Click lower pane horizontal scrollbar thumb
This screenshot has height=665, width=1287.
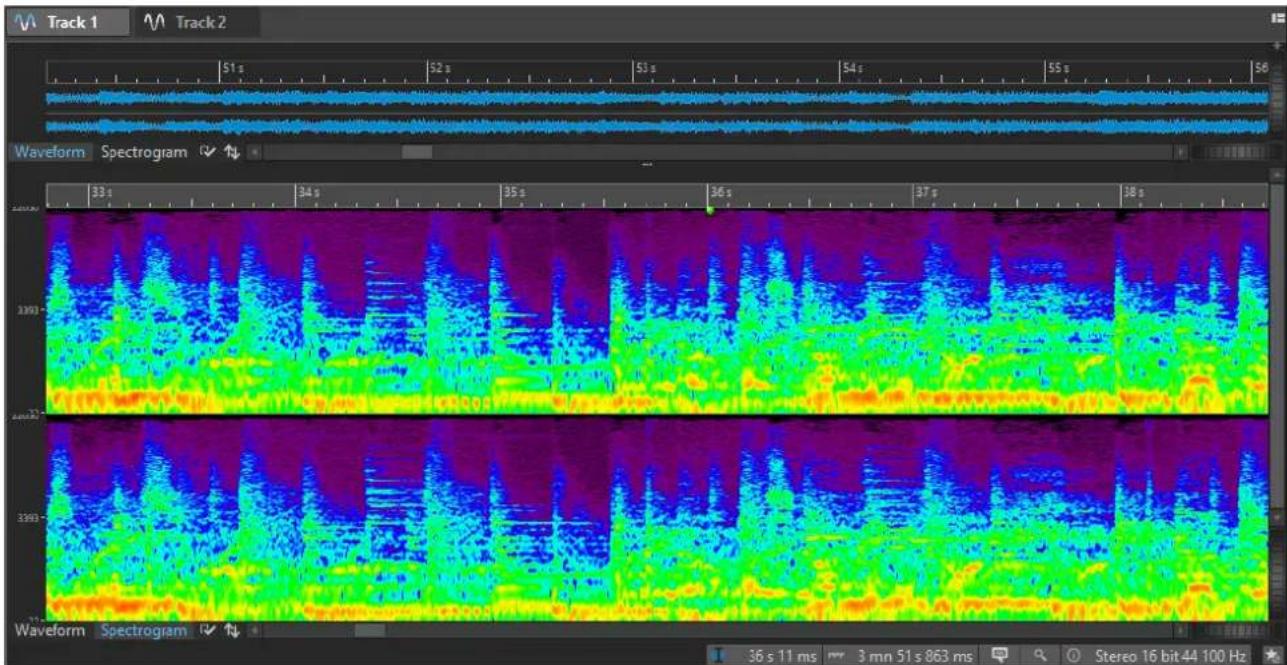click(x=369, y=631)
